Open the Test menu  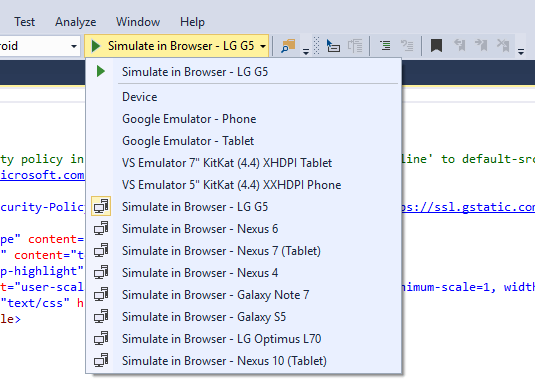(24, 22)
